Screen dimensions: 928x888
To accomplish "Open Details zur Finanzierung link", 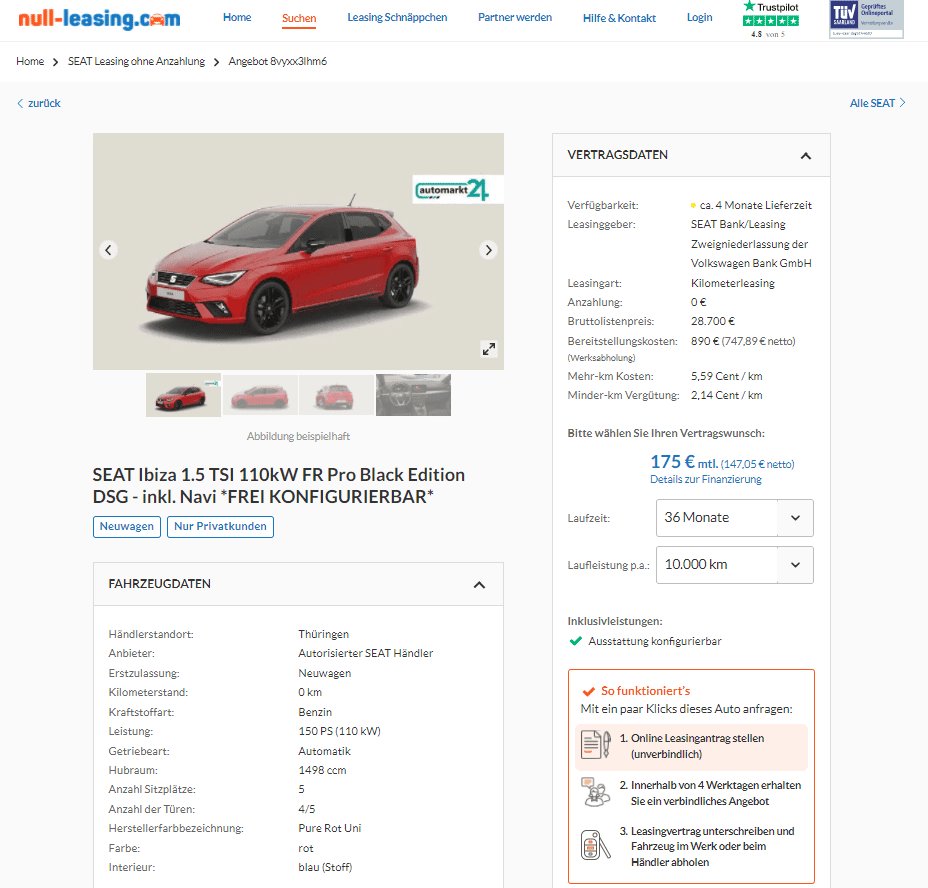I will [x=705, y=480].
